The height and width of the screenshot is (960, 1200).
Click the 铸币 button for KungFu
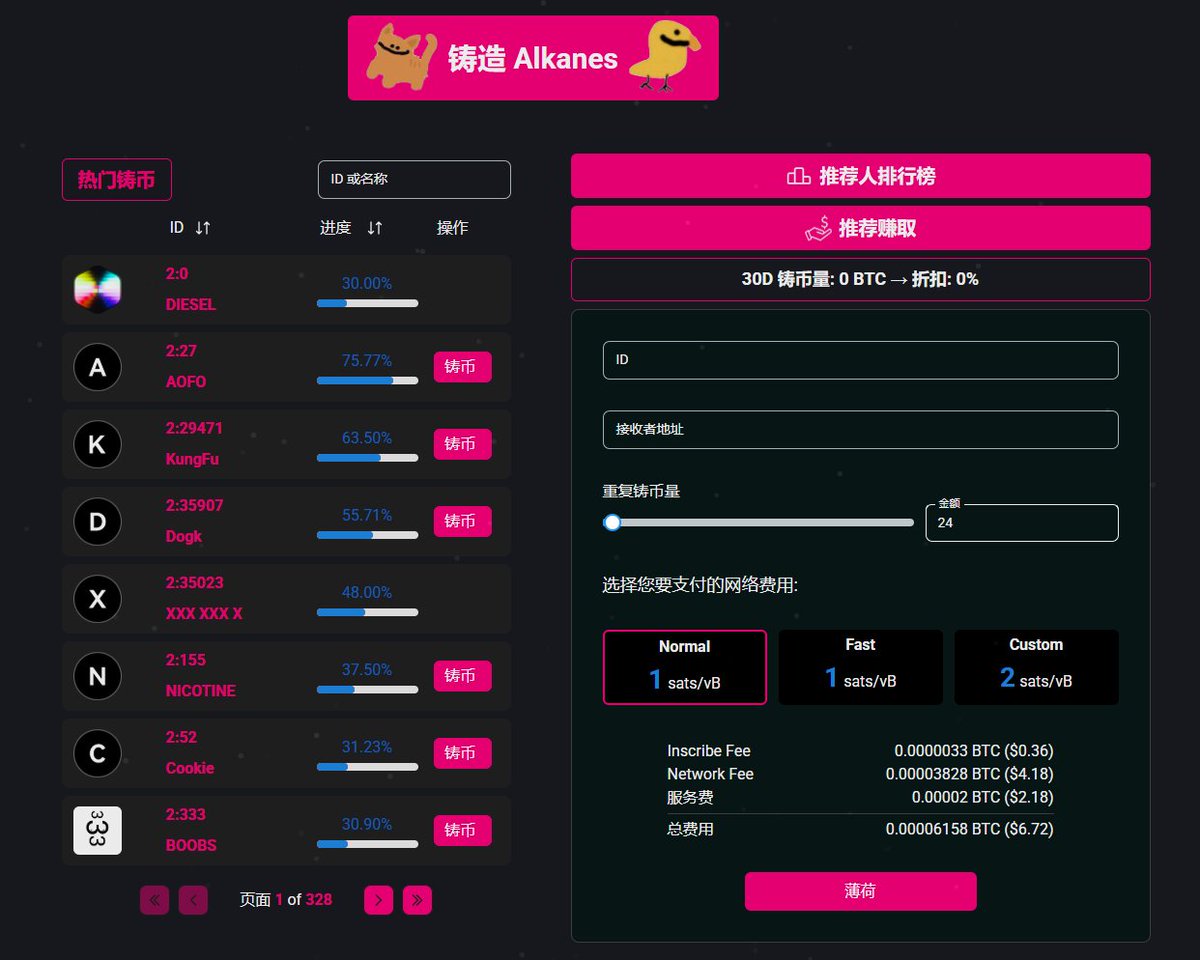click(462, 444)
